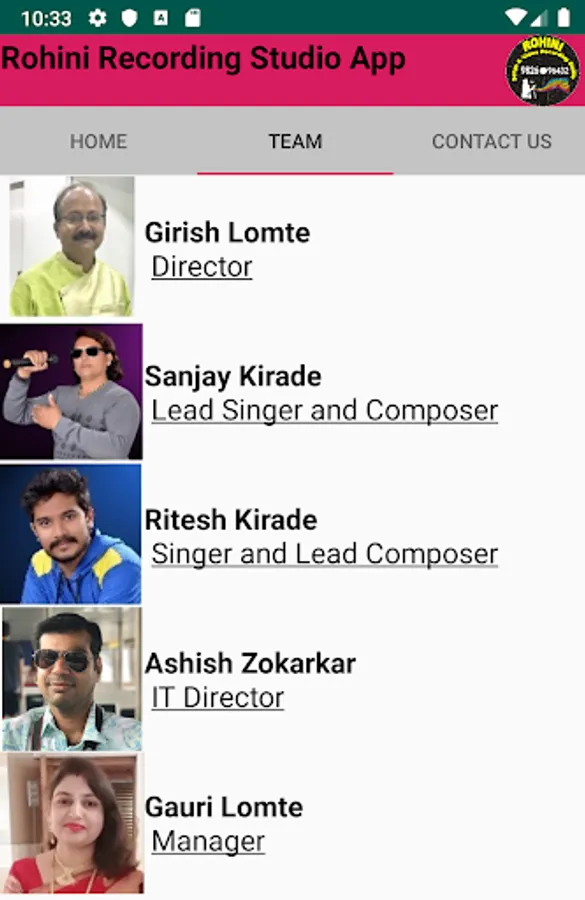
Task: Tap the cellular signal icon
Action: 539,18
